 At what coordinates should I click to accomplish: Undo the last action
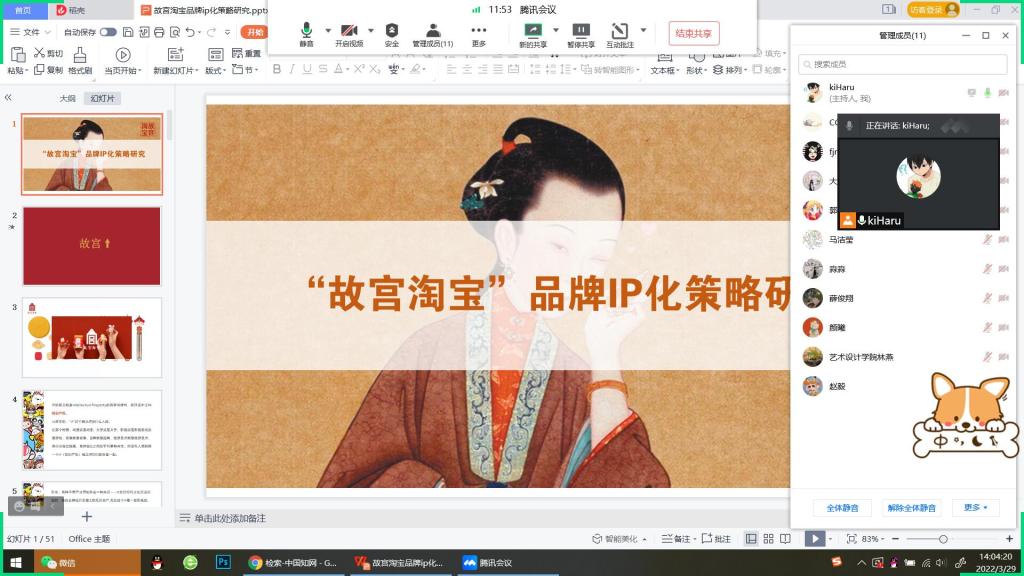click(190, 32)
